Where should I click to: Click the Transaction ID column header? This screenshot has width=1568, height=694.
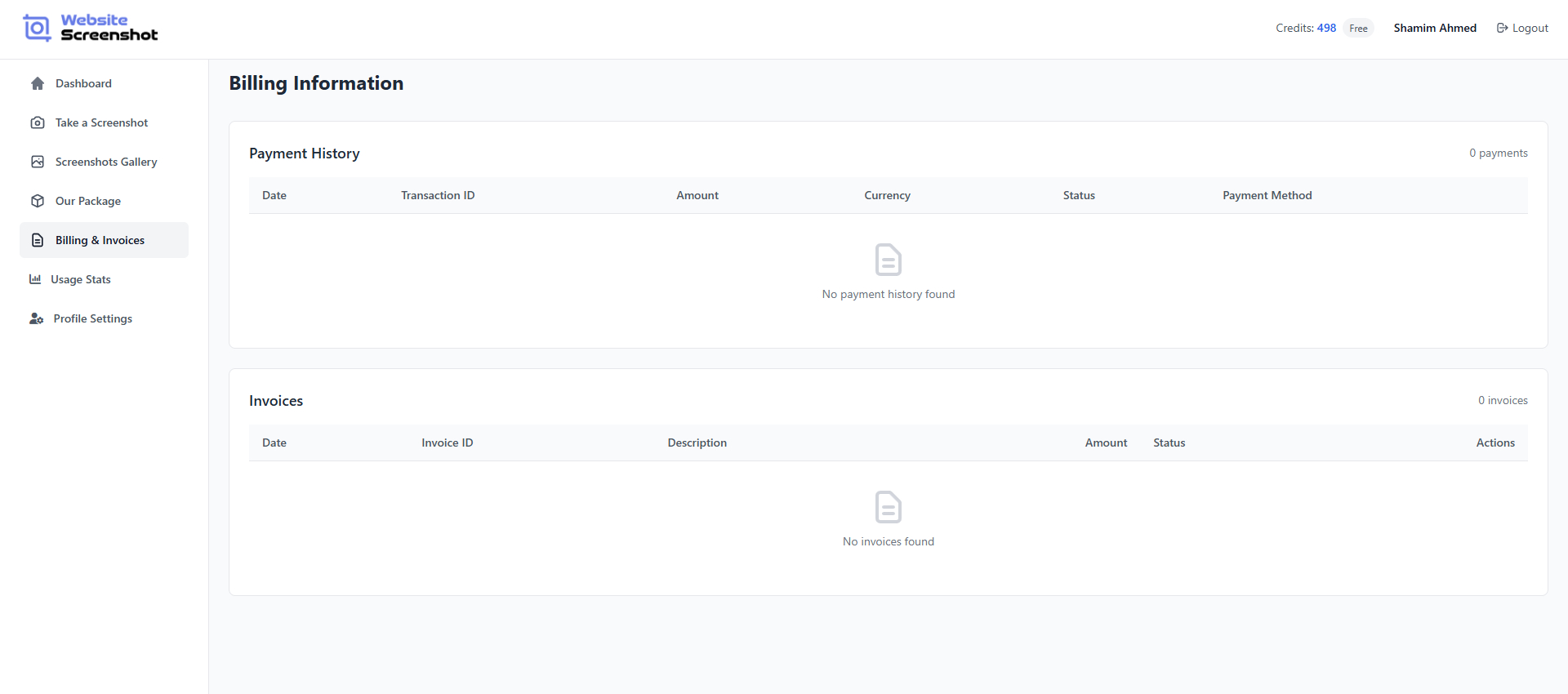(x=438, y=195)
